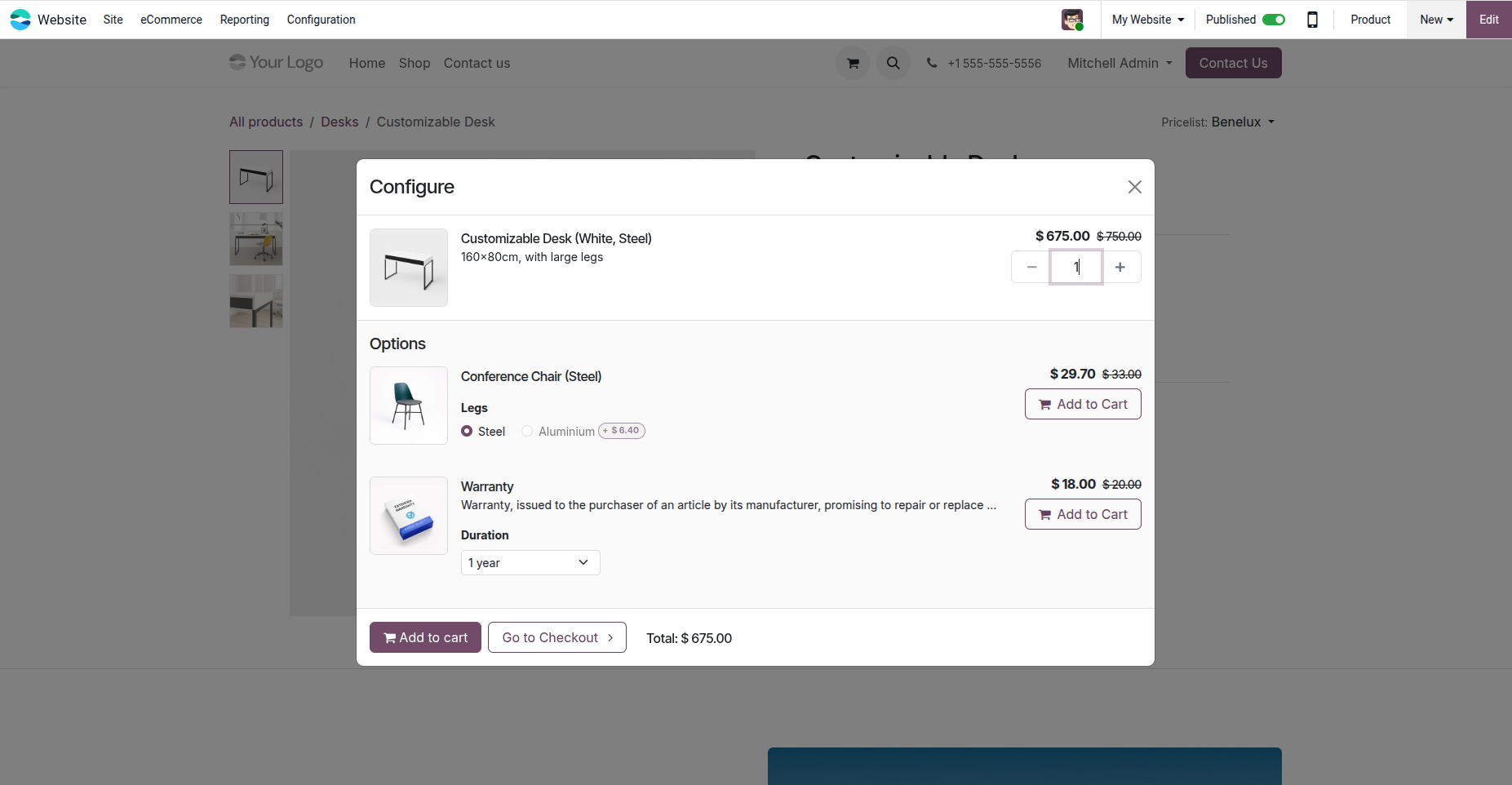Navigate to Desks breadcrumb
The width and height of the screenshot is (1512, 785).
pyautogui.click(x=339, y=122)
